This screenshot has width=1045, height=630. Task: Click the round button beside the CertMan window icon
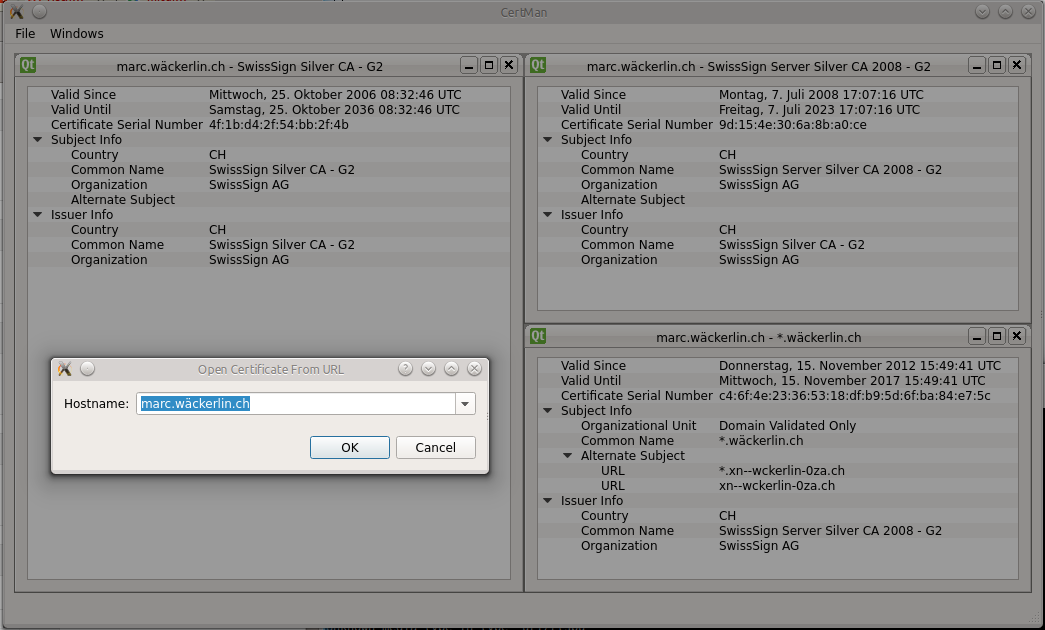[40, 12]
